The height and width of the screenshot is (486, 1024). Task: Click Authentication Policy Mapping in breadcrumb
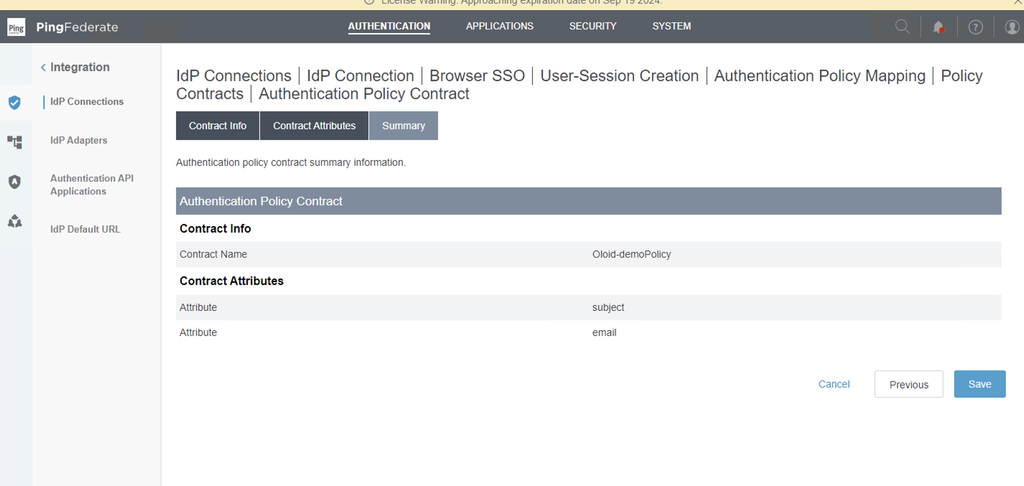(x=820, y=76)
